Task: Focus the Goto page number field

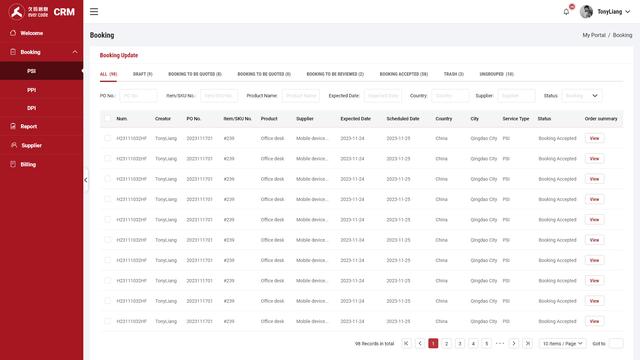Action: pos(616,343)
